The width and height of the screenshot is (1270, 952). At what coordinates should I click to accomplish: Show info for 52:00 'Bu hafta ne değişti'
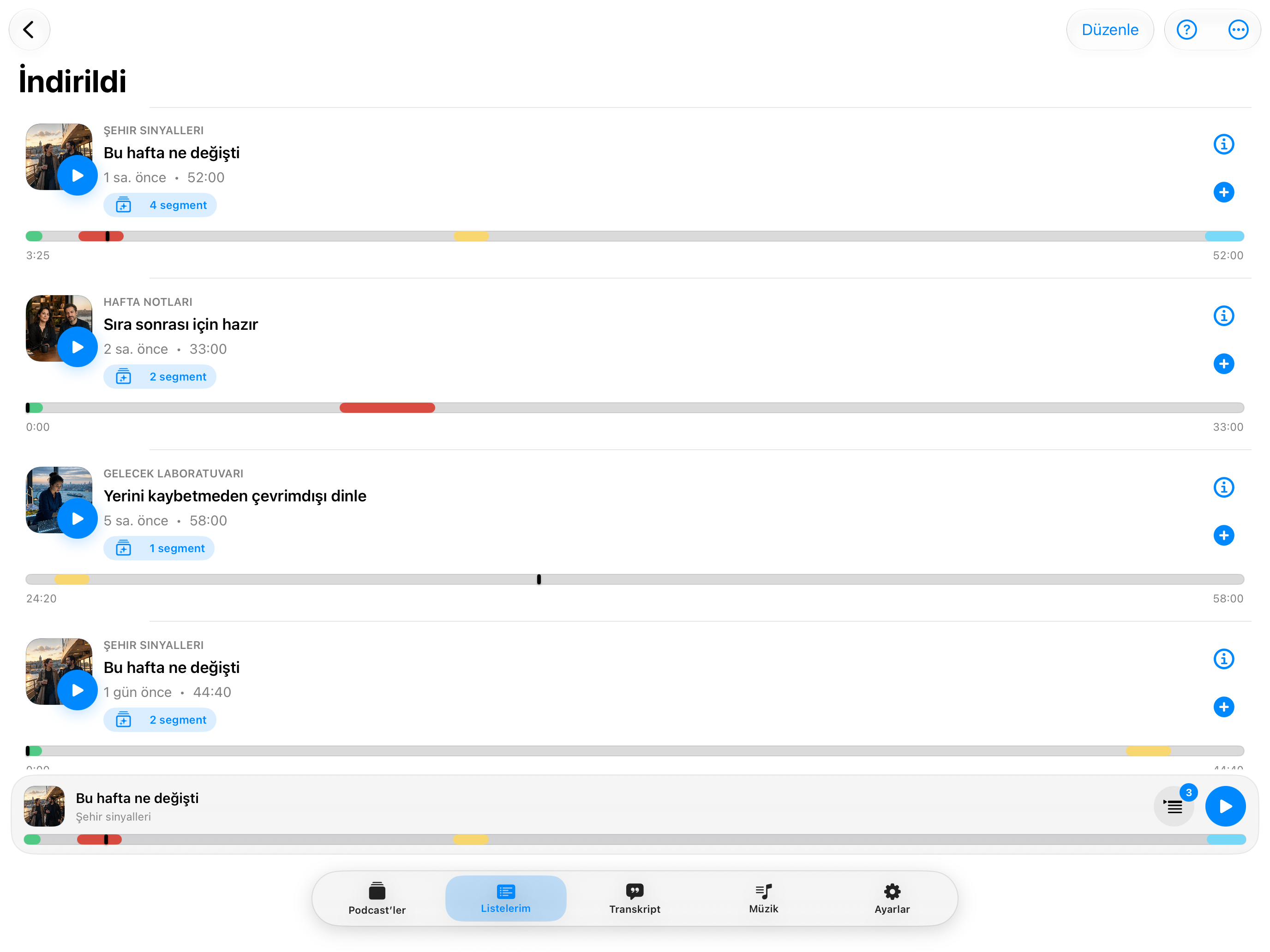pyautogui.click(x=1223, y=145)
